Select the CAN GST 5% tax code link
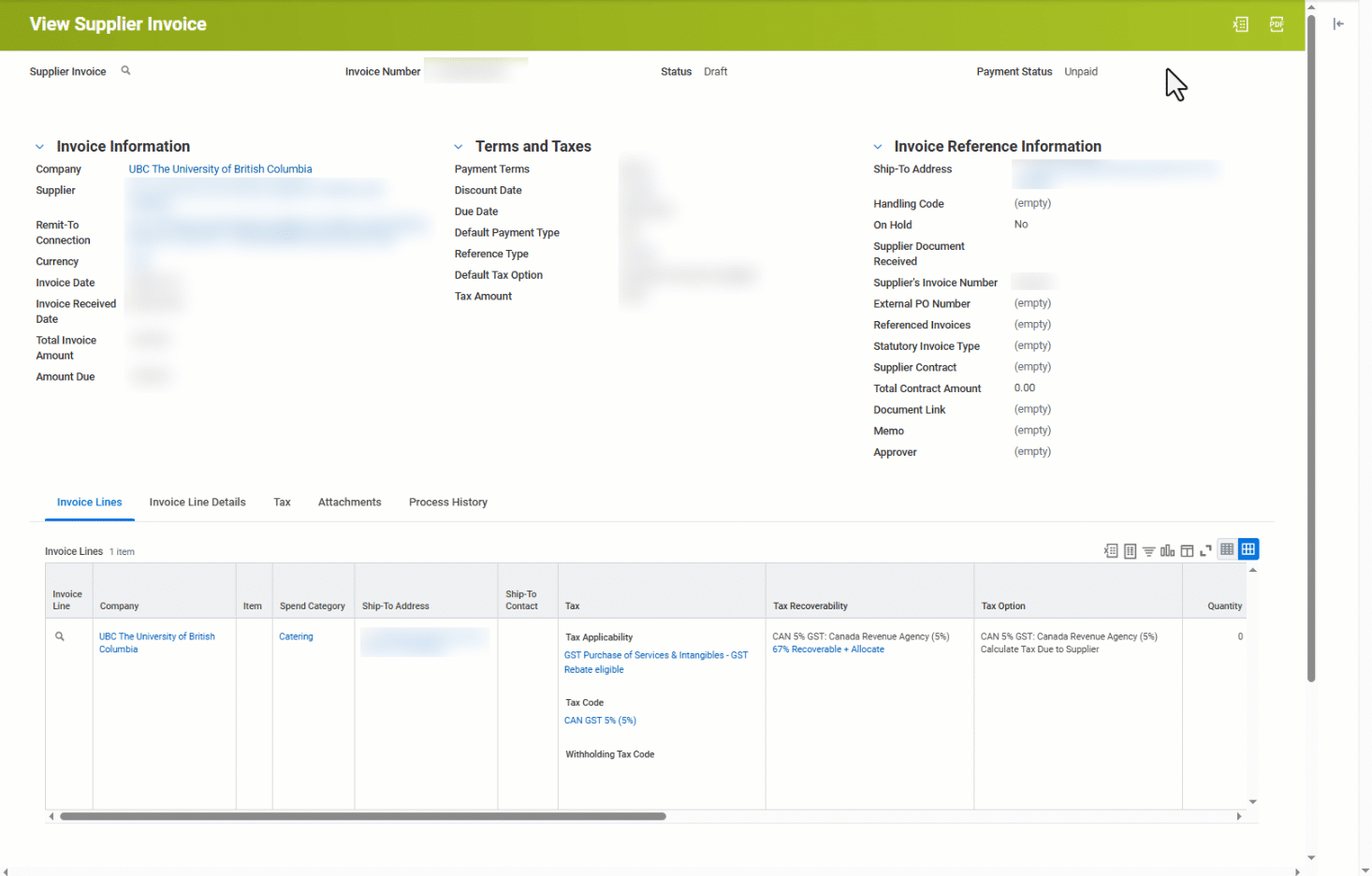The width and height of the screenshot is (1372, 876). pyautogui.click(x=600, y=720)
